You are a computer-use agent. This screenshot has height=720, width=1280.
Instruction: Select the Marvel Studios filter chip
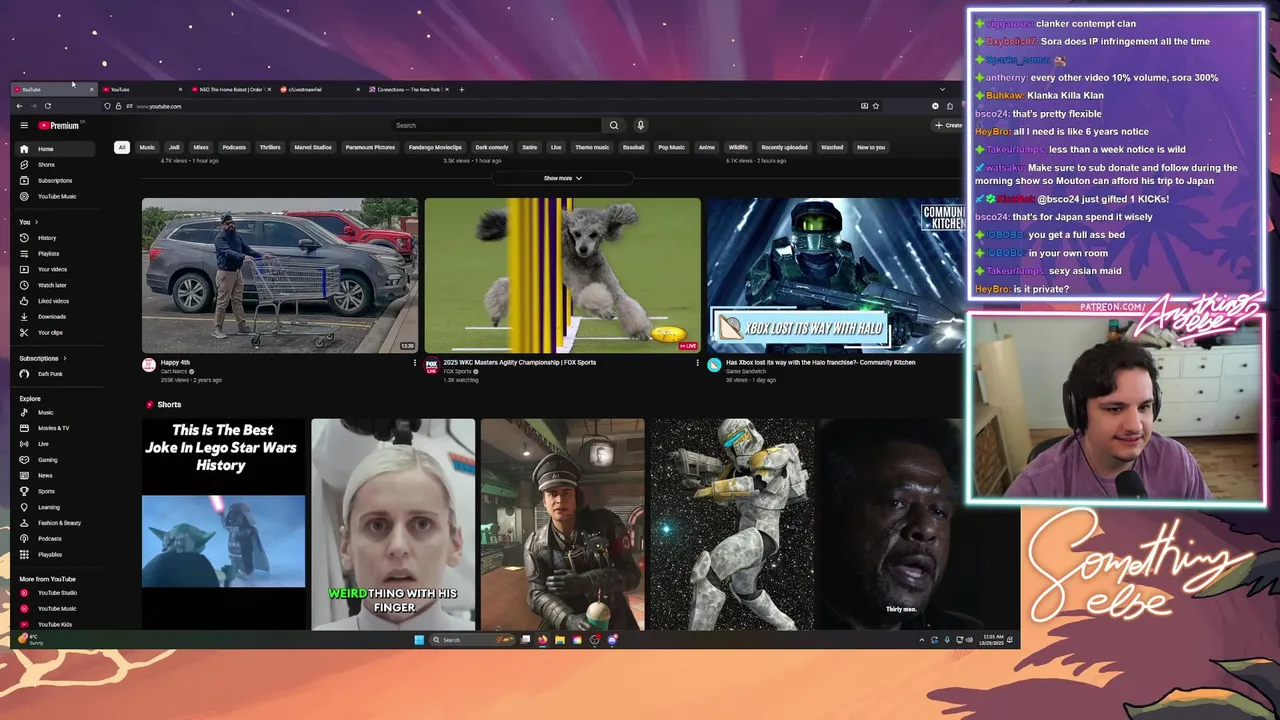[313, 147]
